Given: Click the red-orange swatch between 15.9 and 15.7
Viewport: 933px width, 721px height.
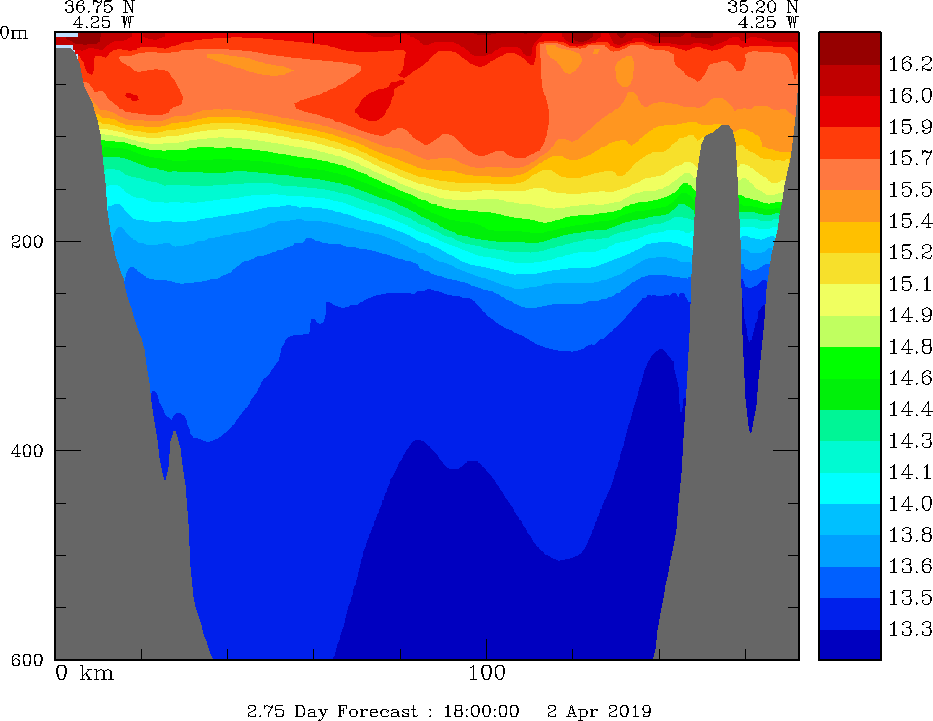Looking at the screenshot, I should tap(849, 143).
